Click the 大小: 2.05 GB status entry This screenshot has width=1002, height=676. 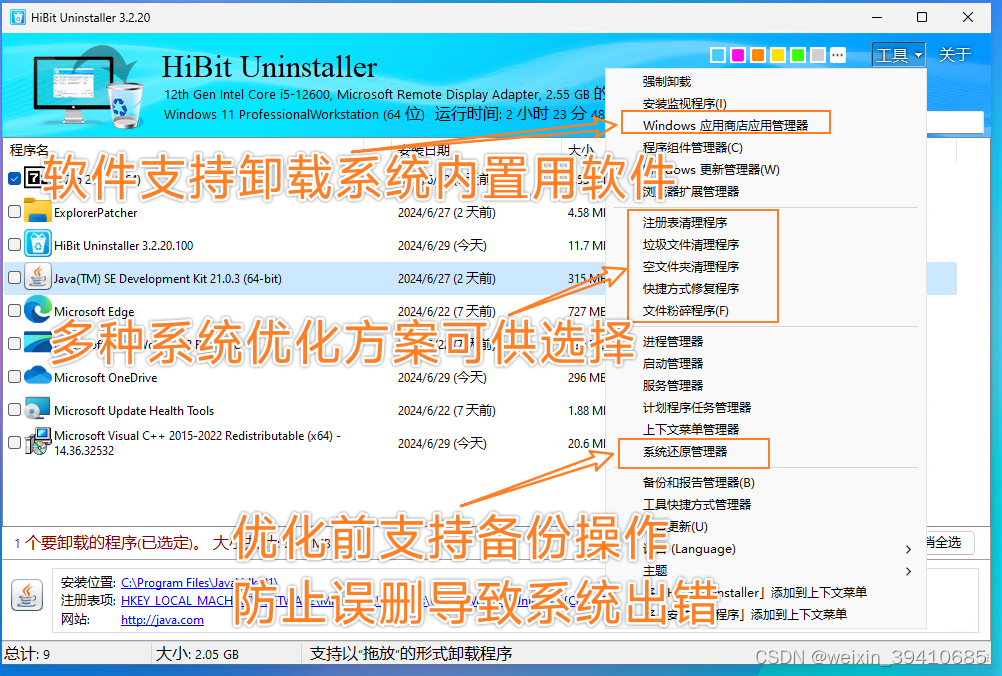click(x=197, y=654)
